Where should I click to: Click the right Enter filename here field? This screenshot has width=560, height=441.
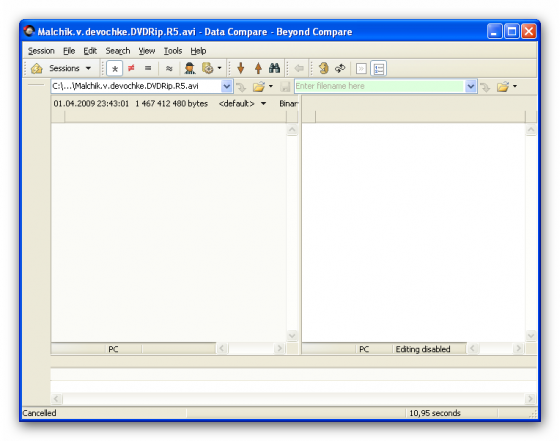[x=379, y=86]
